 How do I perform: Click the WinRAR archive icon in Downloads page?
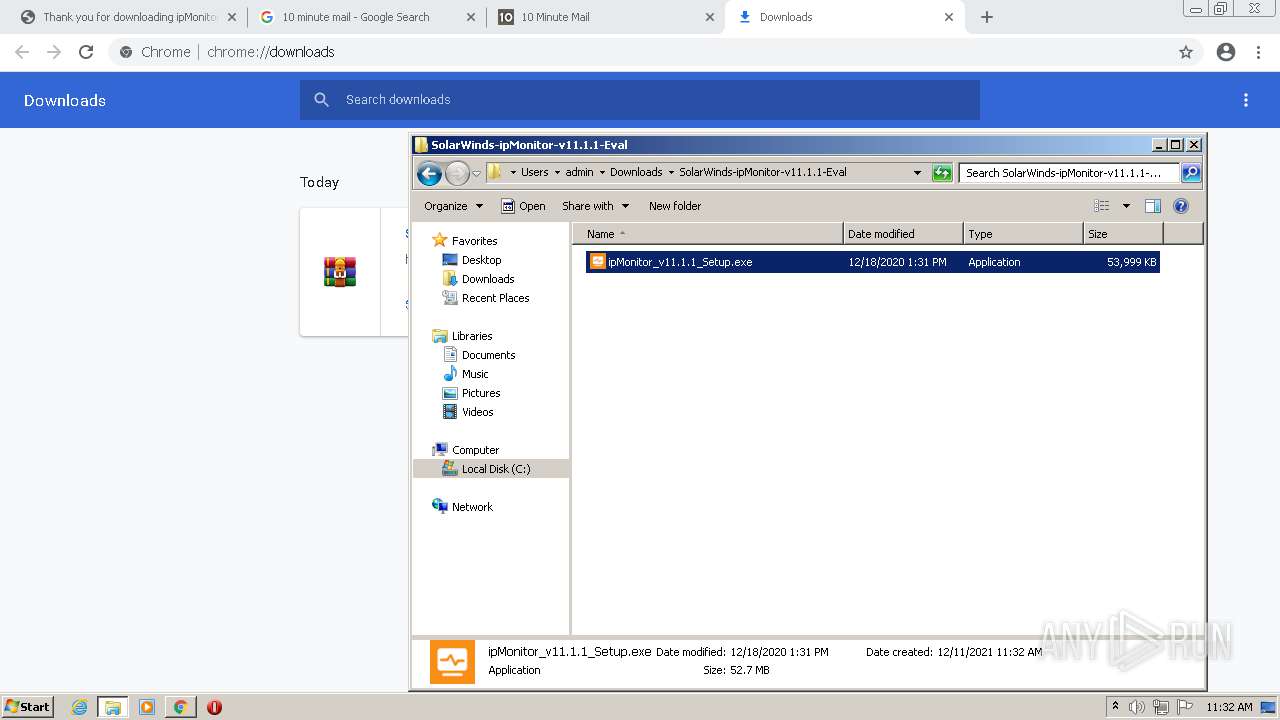(340, 272)
